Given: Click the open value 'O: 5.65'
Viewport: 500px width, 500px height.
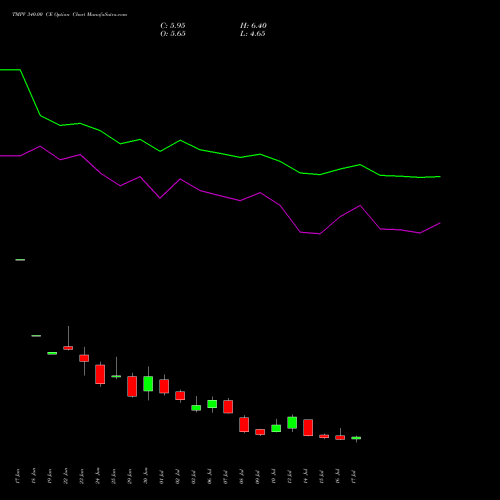Looking at the screenshot, I should coord(173,34).
